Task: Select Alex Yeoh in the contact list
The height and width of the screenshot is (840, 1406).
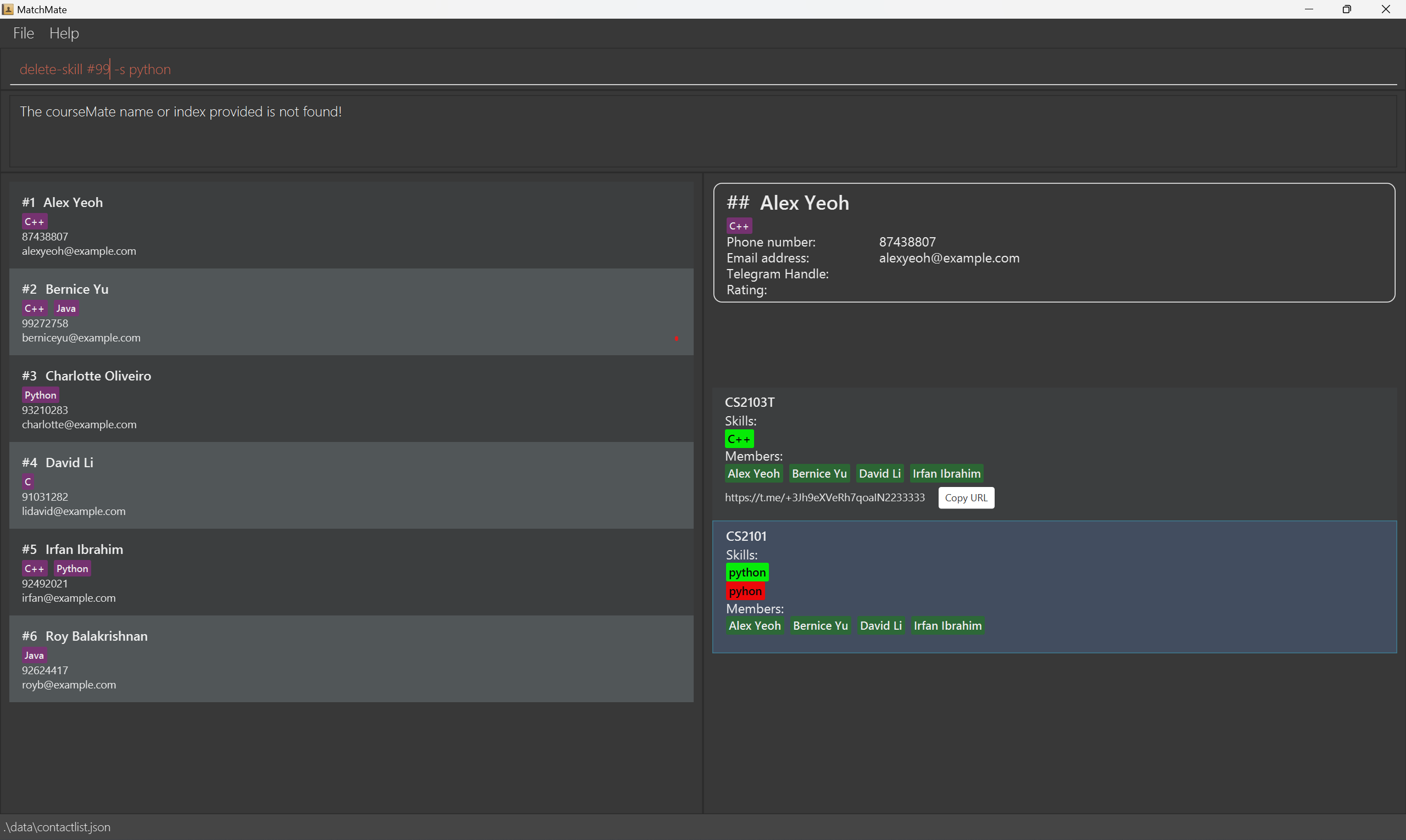Action: [351, 226]
